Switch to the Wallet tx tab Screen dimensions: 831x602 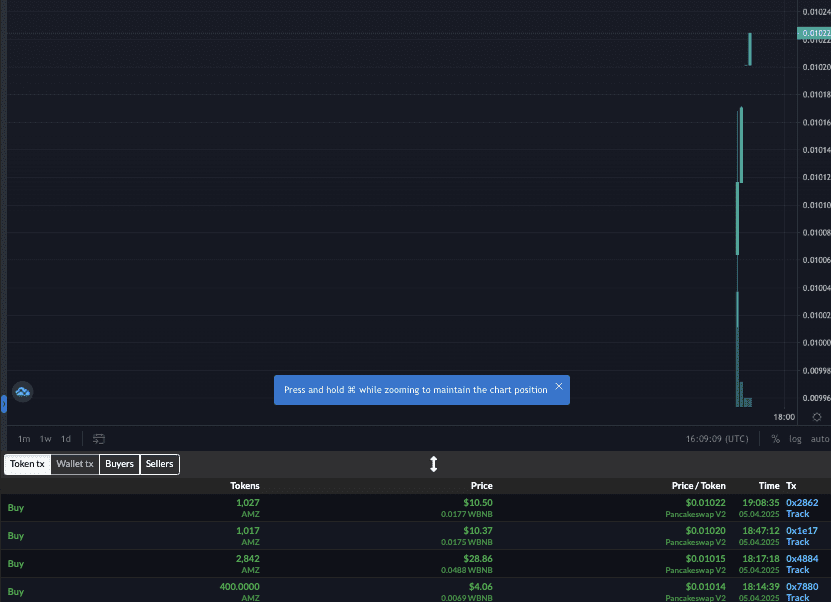click(75, 464)
